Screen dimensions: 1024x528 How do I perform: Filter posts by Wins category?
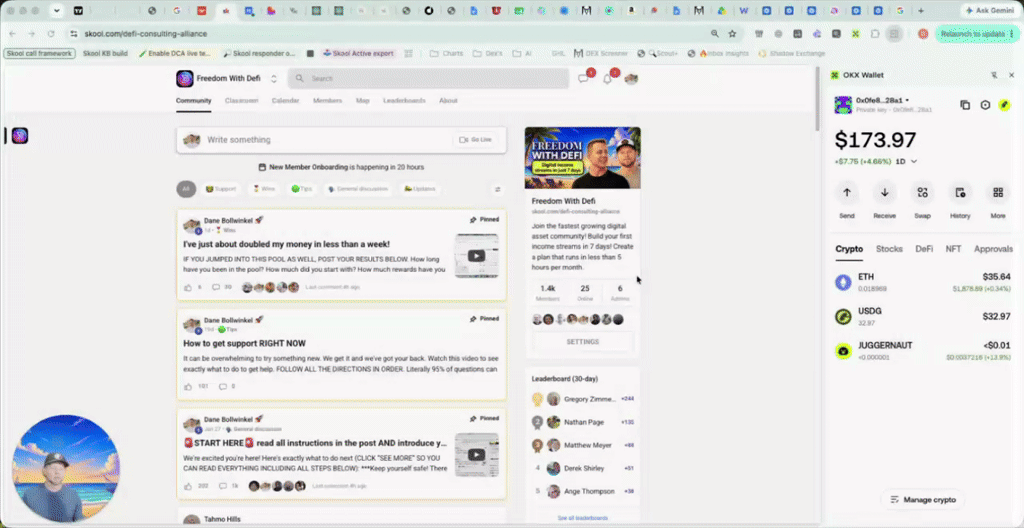[x=264, y=189]
